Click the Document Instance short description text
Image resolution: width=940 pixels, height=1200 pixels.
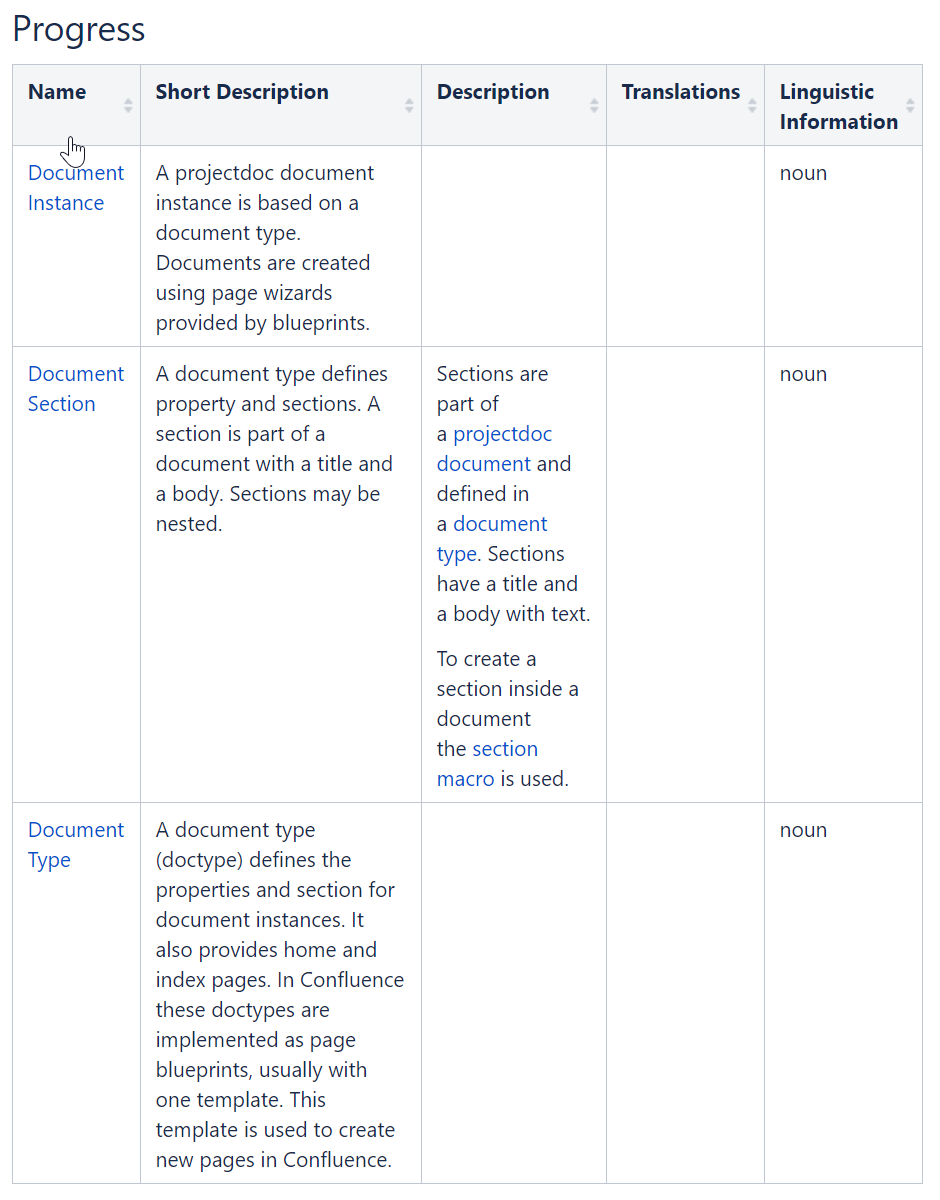click(x=263, y=247)
